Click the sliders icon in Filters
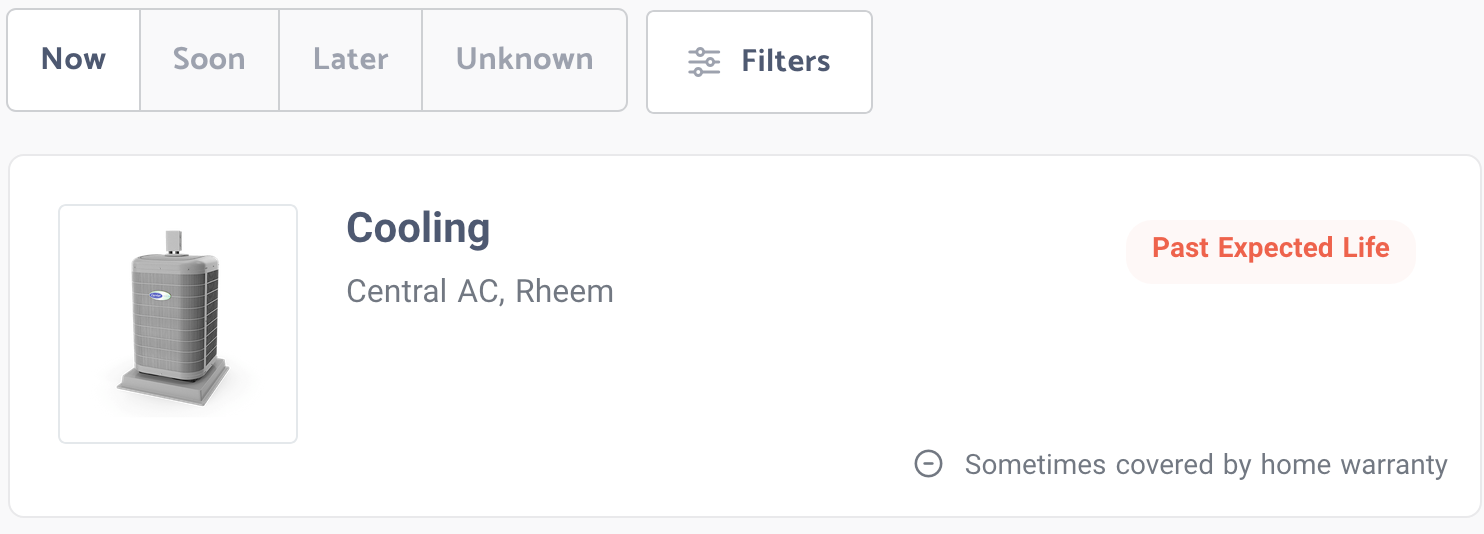Image resolution: width=1484 pixels, height=534 pixels. 704,62
